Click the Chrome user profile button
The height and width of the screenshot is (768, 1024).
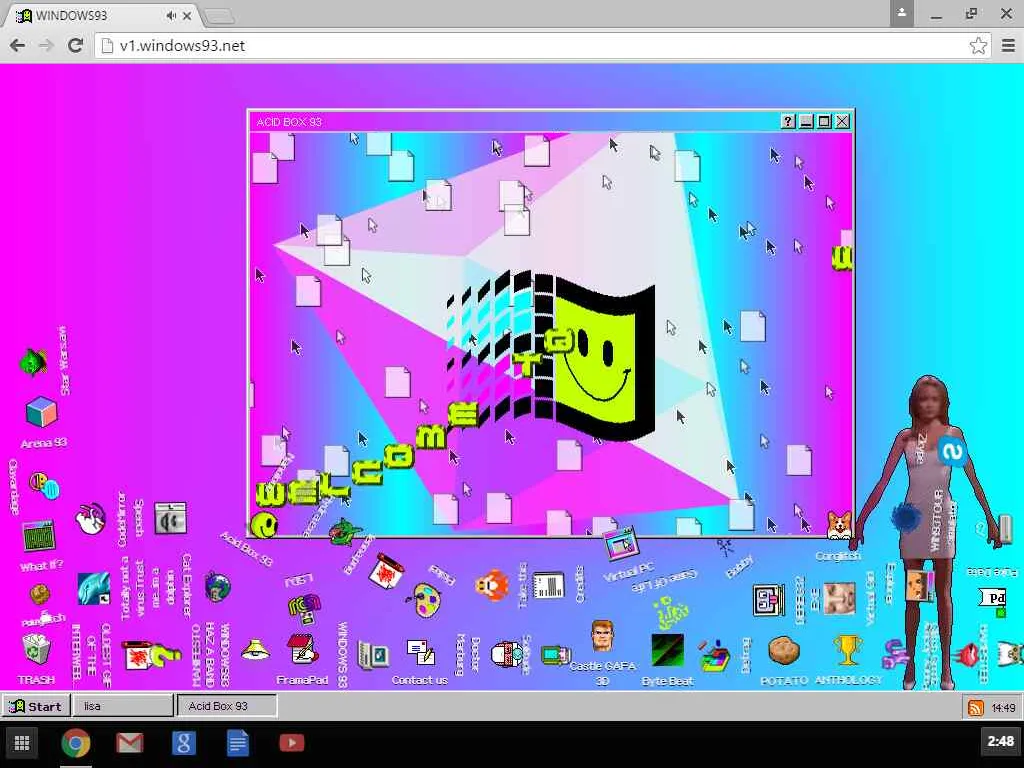pyautogui.click(x=901, y=13)
